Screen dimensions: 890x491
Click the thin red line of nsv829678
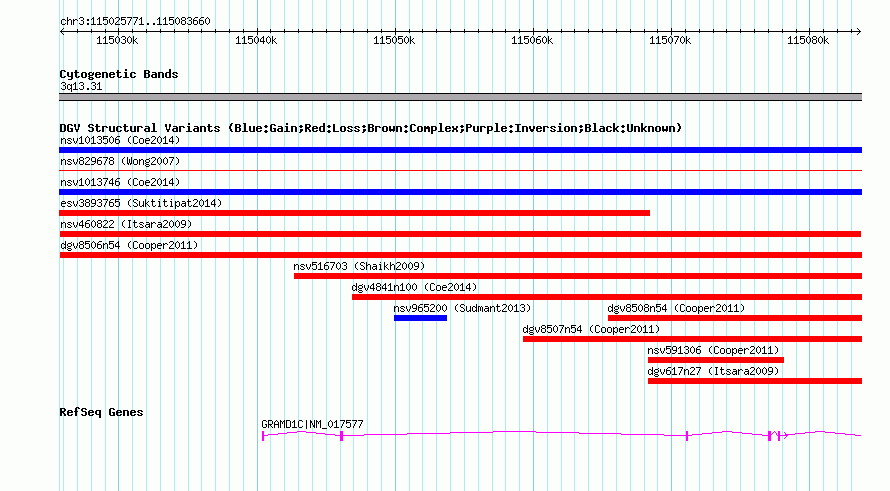pos(460,170)
